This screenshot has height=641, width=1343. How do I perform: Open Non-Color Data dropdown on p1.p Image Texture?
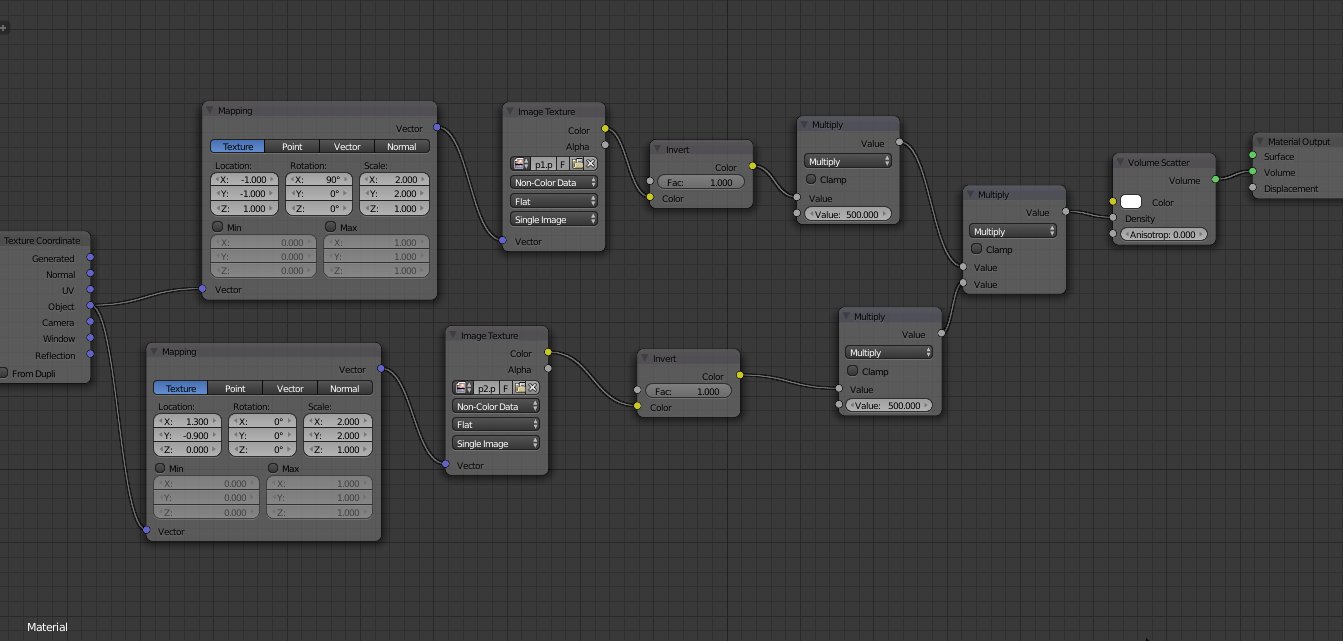(554, 183)
